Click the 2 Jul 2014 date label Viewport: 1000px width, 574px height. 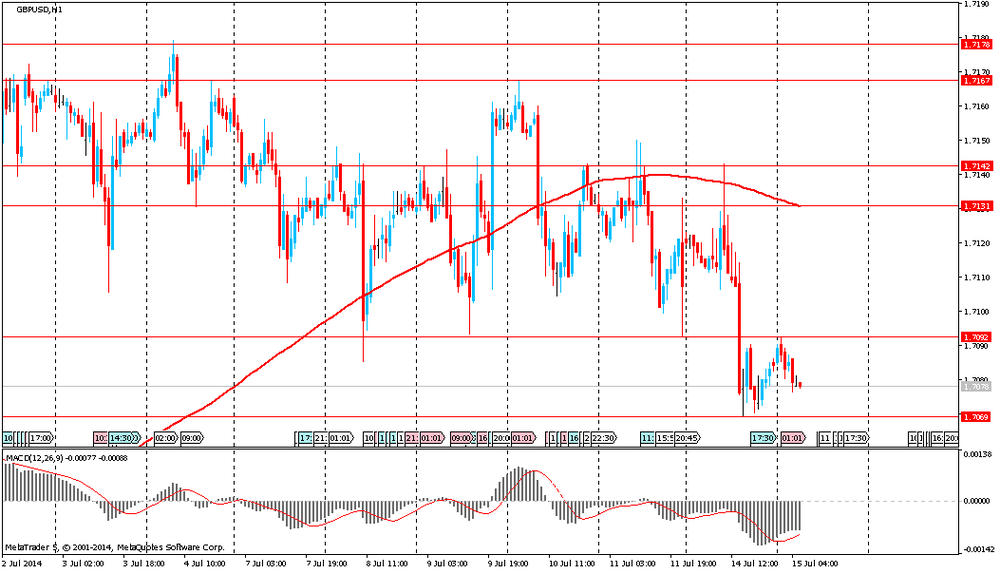click(22, 564)
